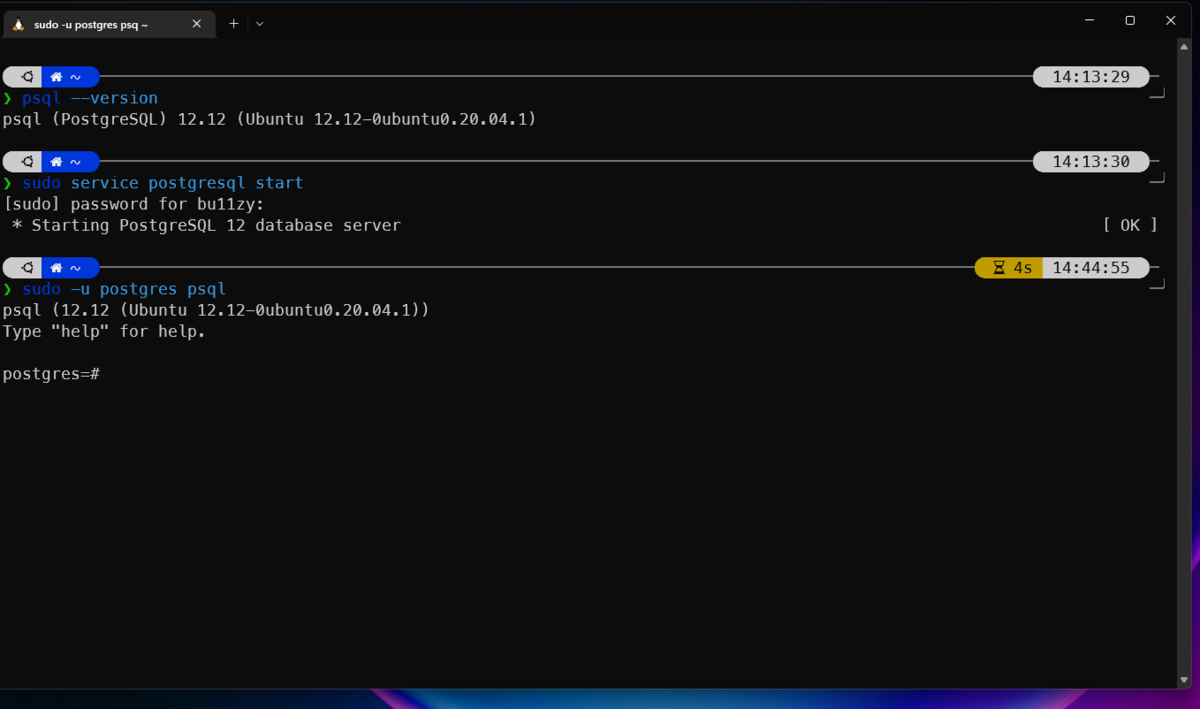Click the 'sudo service postgresql start' command text
Image resolution: width=1200 pixels, height=709 pixels.
[x=163, y=182]
